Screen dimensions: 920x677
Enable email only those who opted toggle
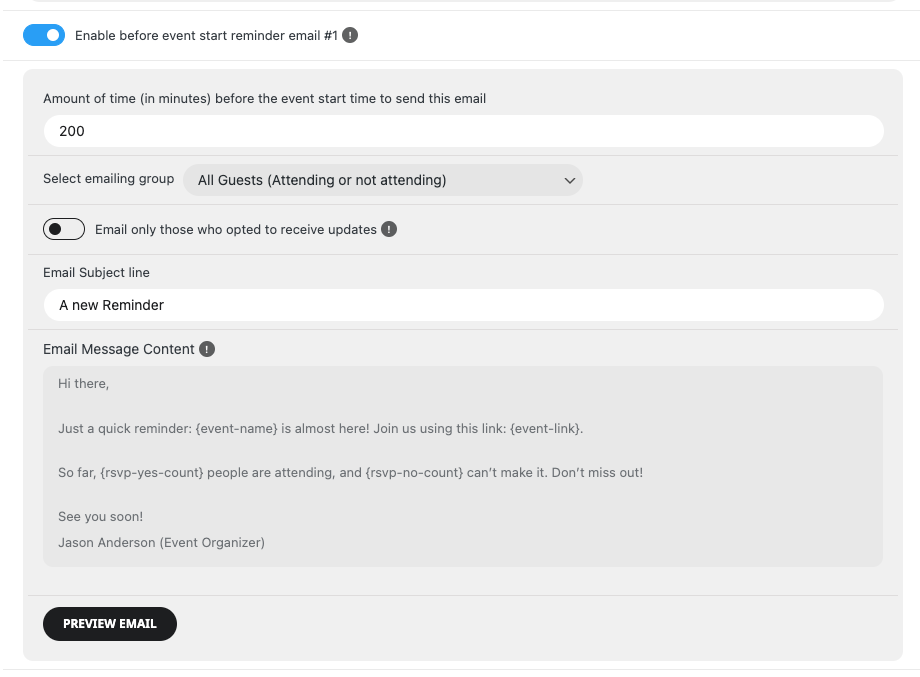point(64,229)
